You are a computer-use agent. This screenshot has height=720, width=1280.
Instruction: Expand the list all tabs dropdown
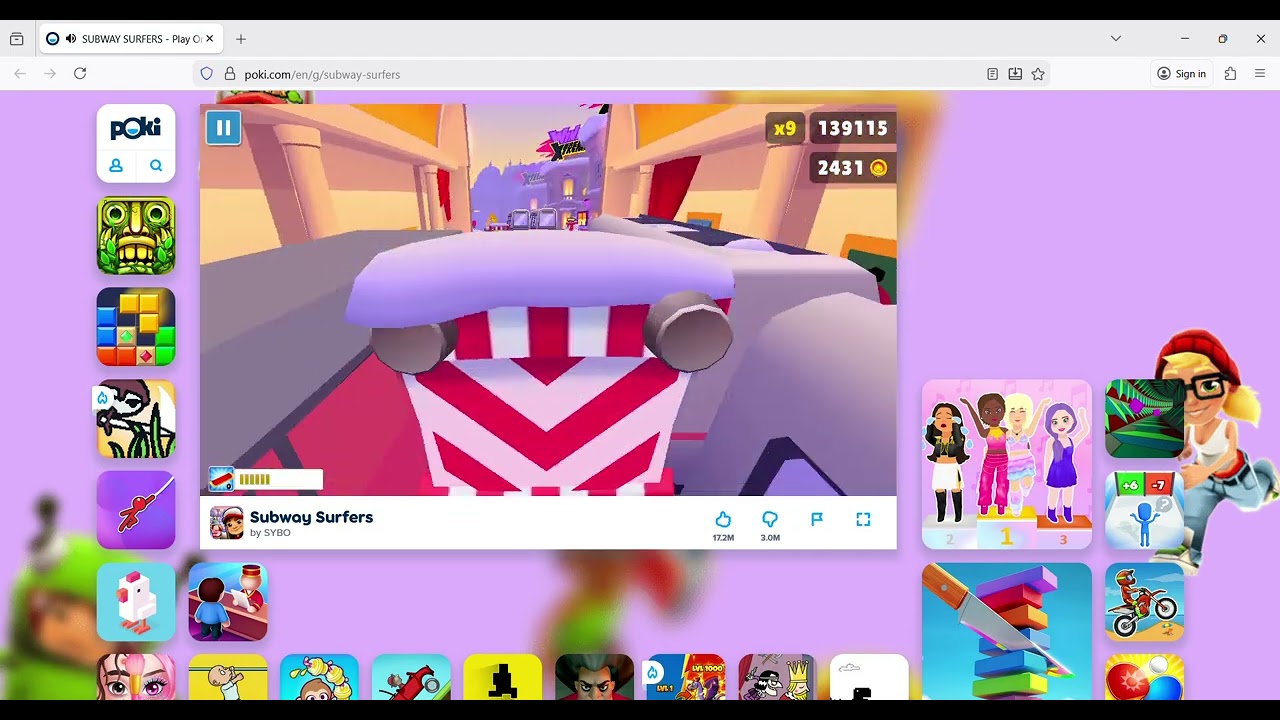point(1116,38)
